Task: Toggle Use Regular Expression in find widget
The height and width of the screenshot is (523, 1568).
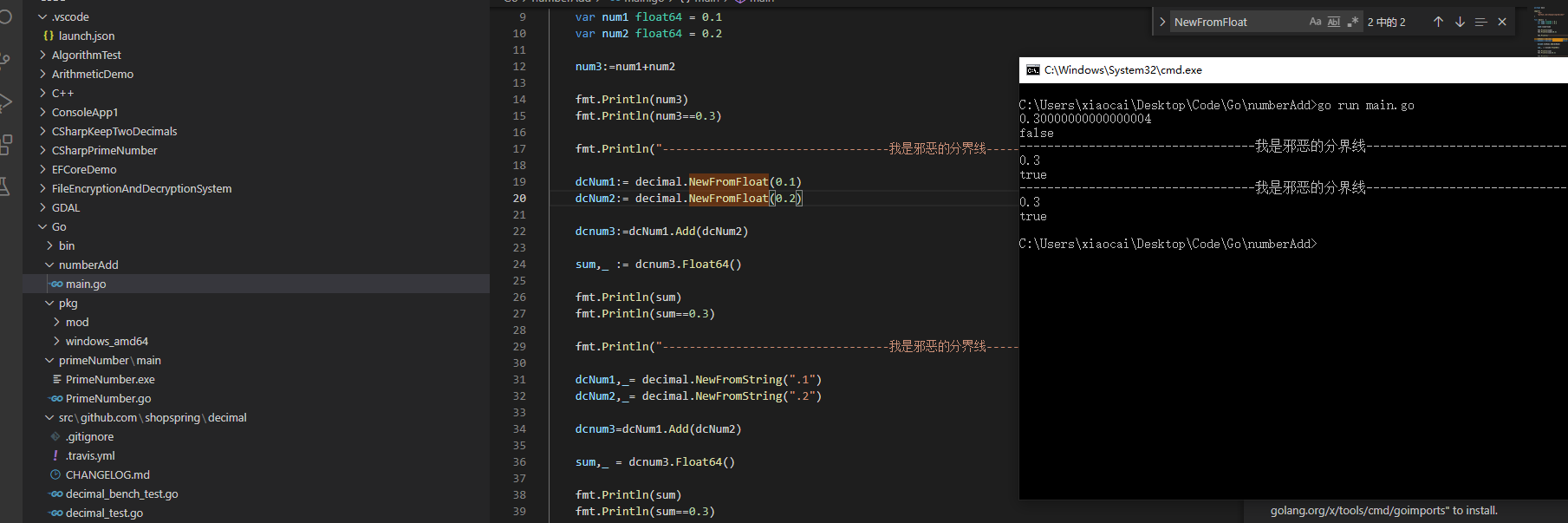Action: (x=1353, y=22)
